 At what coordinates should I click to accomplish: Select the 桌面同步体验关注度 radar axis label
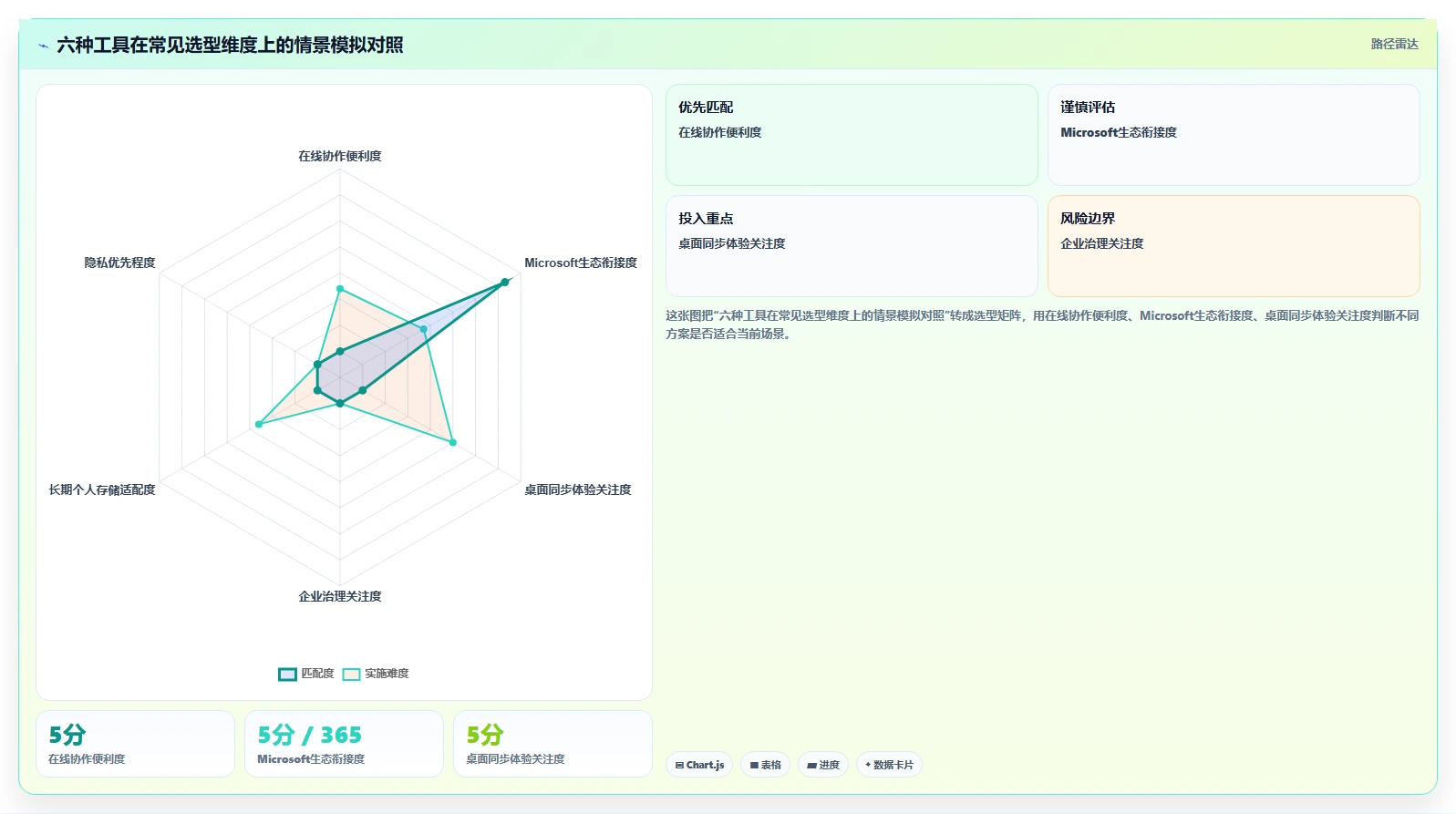578,489
